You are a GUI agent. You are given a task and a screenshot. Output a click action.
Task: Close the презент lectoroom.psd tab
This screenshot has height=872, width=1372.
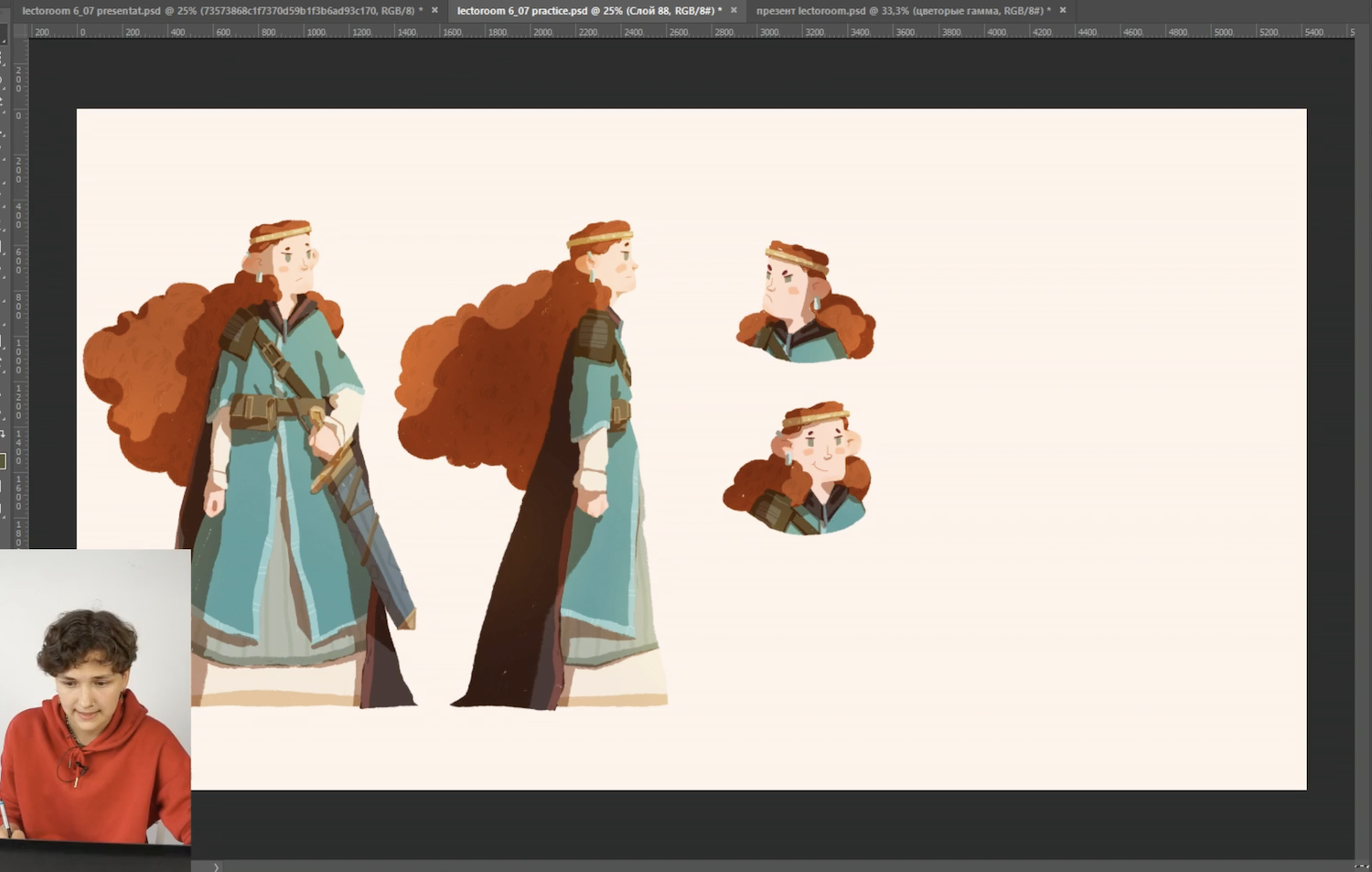click(x=1063, y=11)
